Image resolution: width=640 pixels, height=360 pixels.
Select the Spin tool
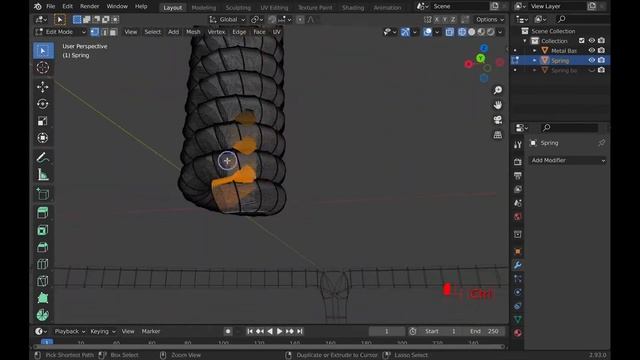43,315
